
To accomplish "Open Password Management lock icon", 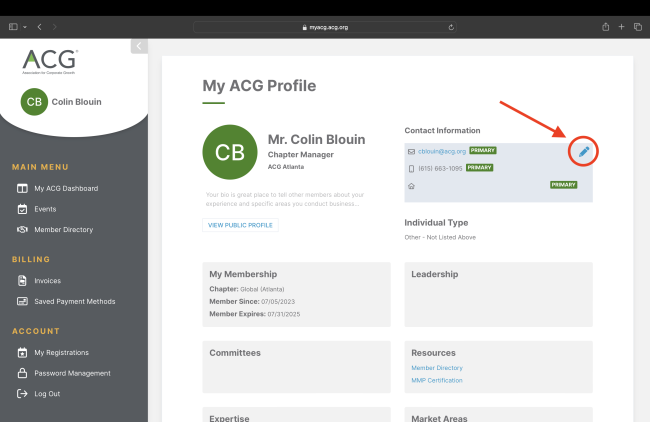I will click(x=22, y=373).
